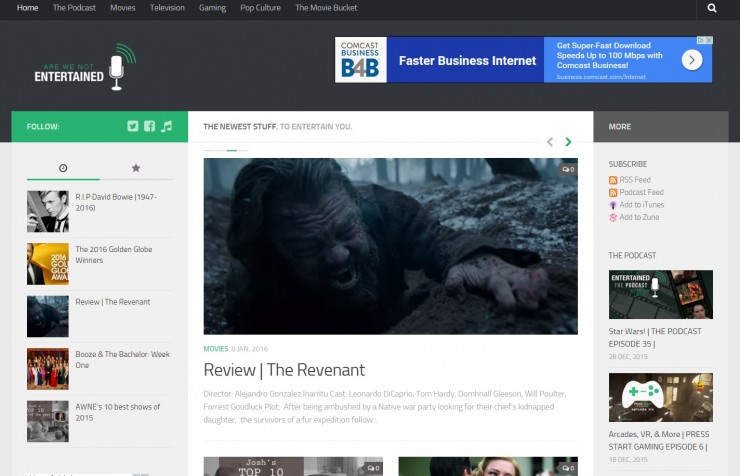Screen dimensions: 740x476
Task: Click the gaming controller episode thumbnail
Action: (x=661, y=397)
